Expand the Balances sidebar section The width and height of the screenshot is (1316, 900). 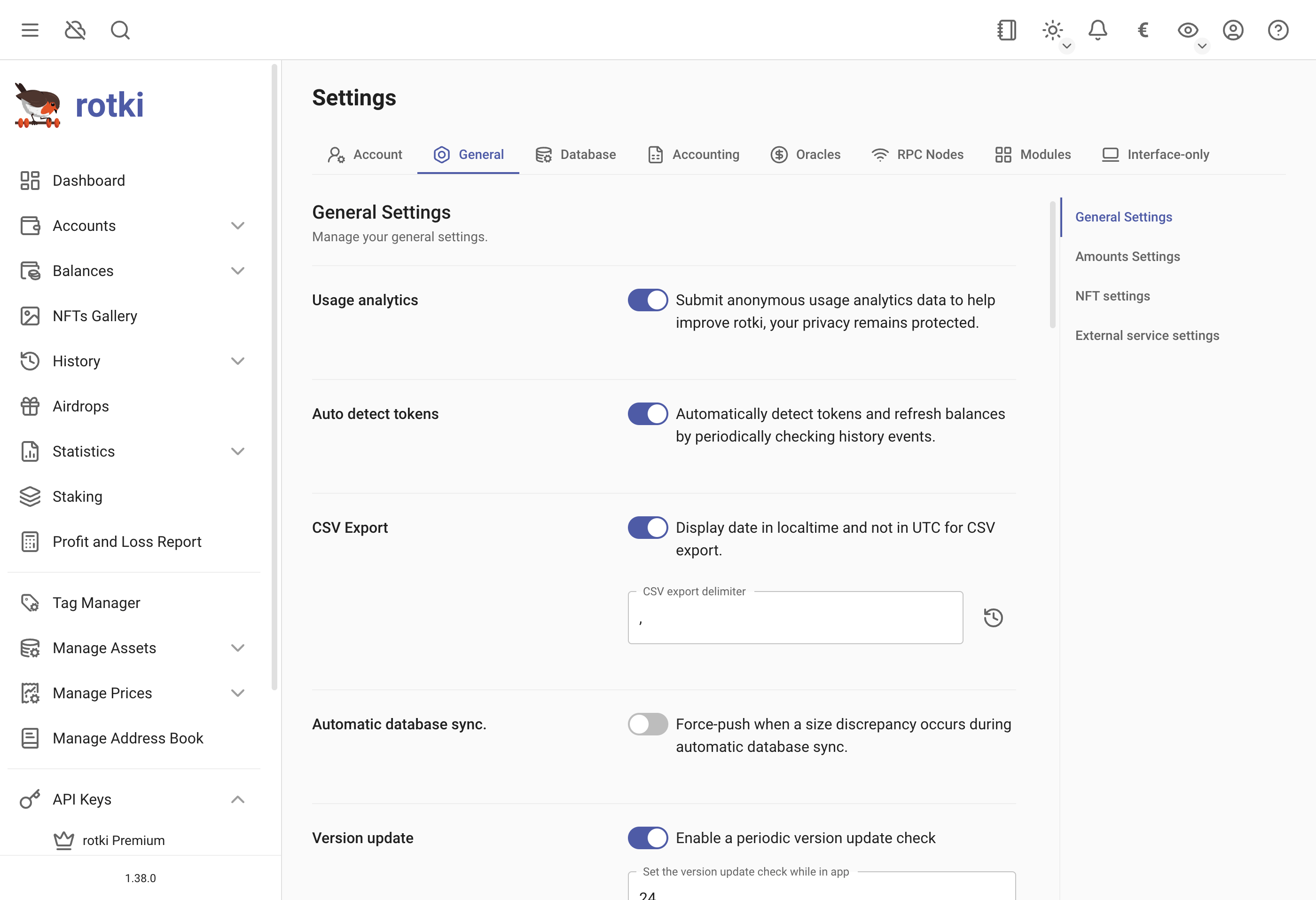(134, 271)
